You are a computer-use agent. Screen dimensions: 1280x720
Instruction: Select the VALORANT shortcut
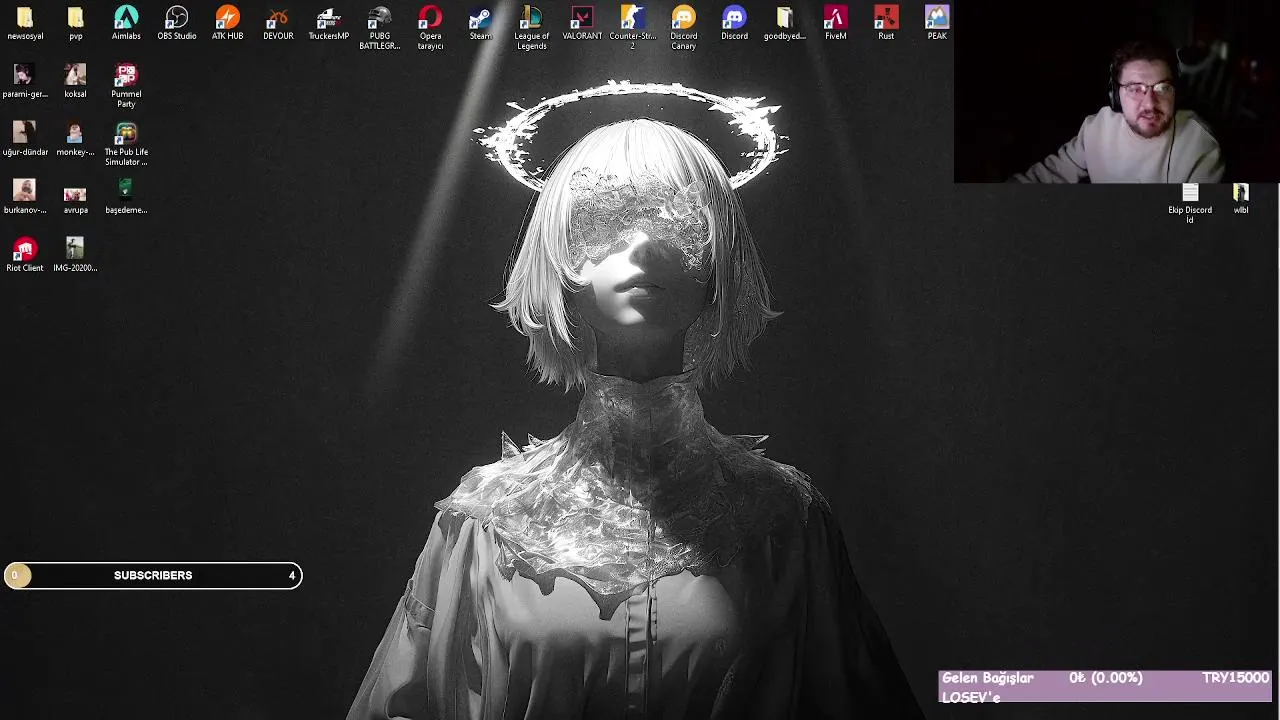(x=582, y=23)
